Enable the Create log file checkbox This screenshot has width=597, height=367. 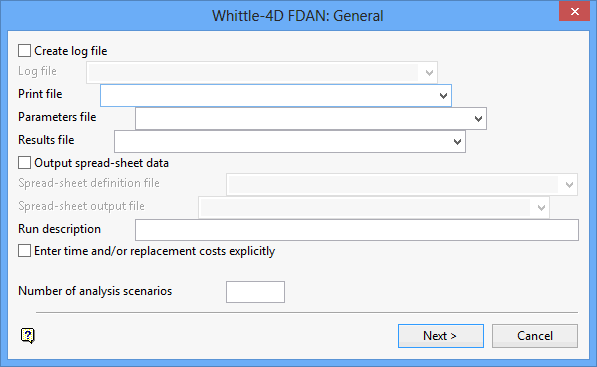pyautogui.click(x=24, y=51)
